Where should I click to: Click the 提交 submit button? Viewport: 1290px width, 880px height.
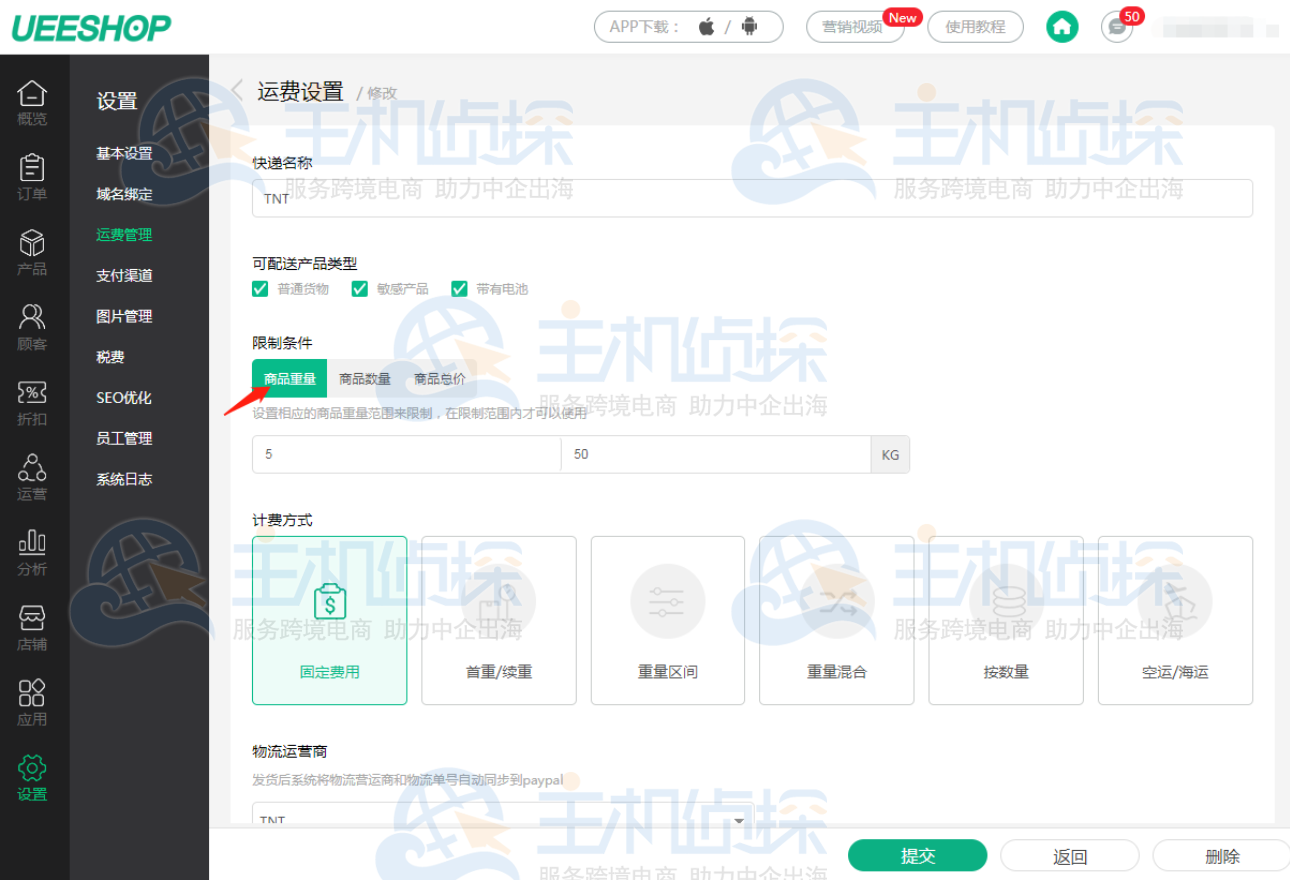917,855
